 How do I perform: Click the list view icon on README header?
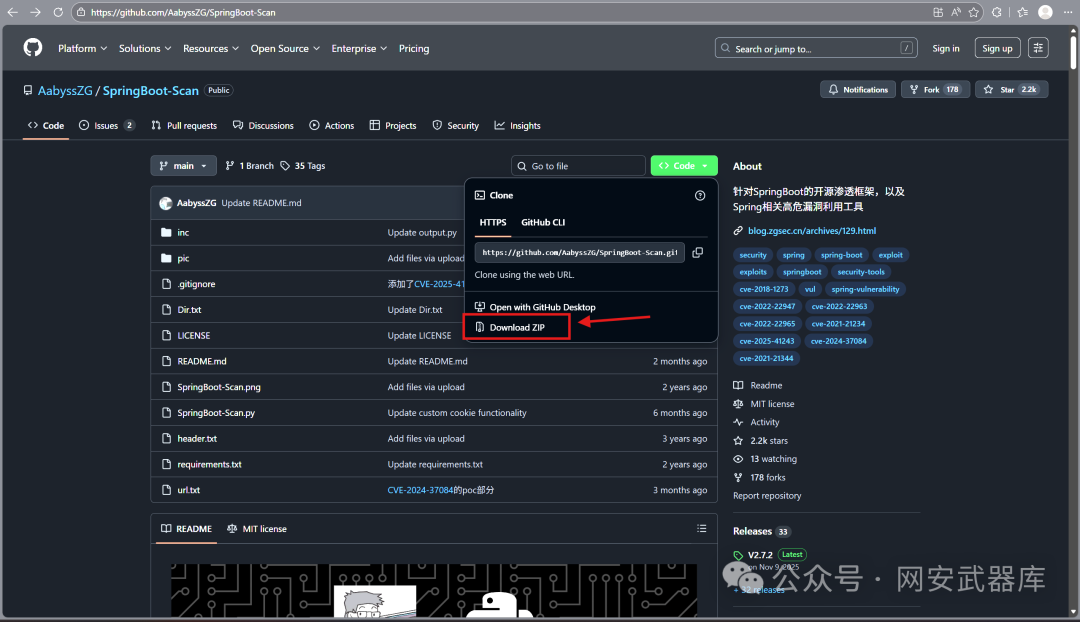pos(701,528)
